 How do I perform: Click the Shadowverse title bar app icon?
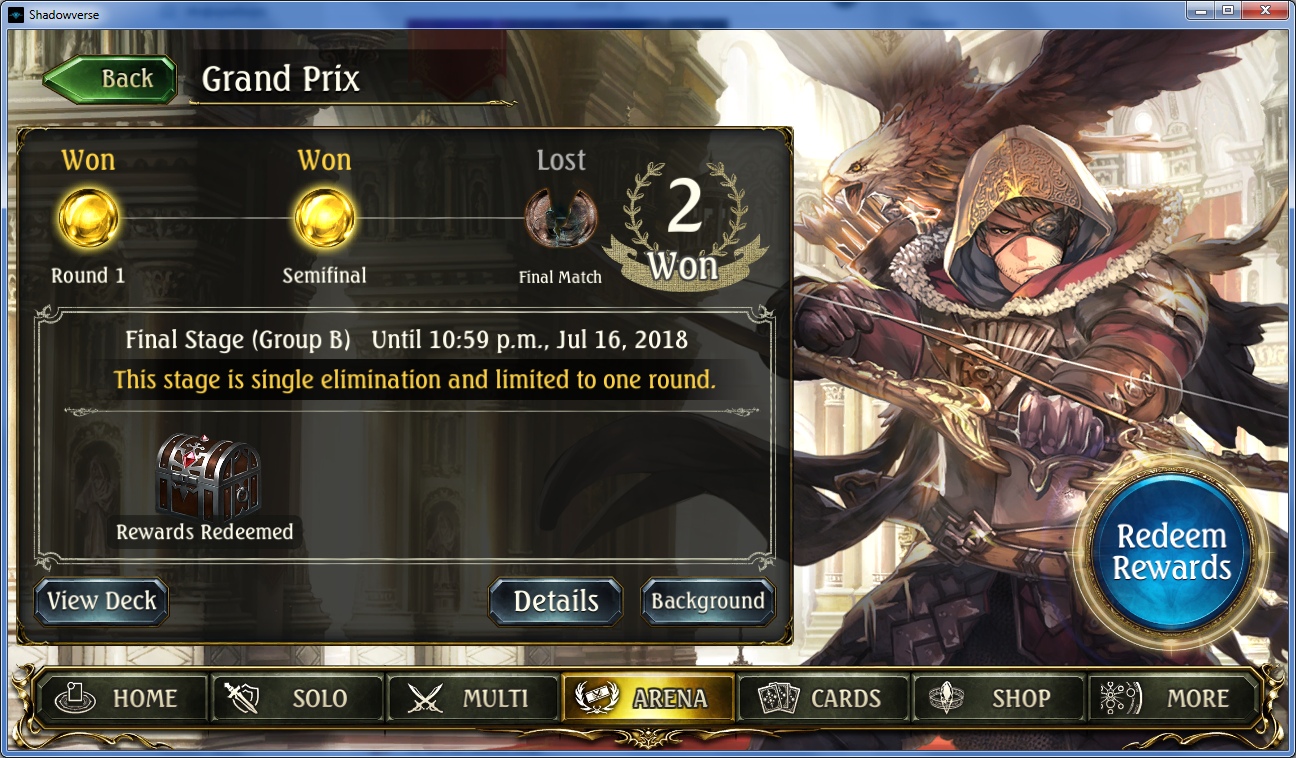pos(16,14)
